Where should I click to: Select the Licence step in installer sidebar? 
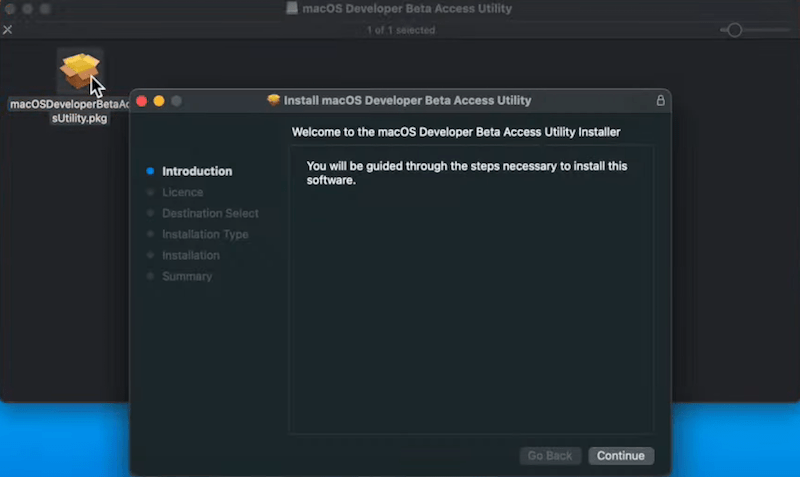tap(182, 192)
